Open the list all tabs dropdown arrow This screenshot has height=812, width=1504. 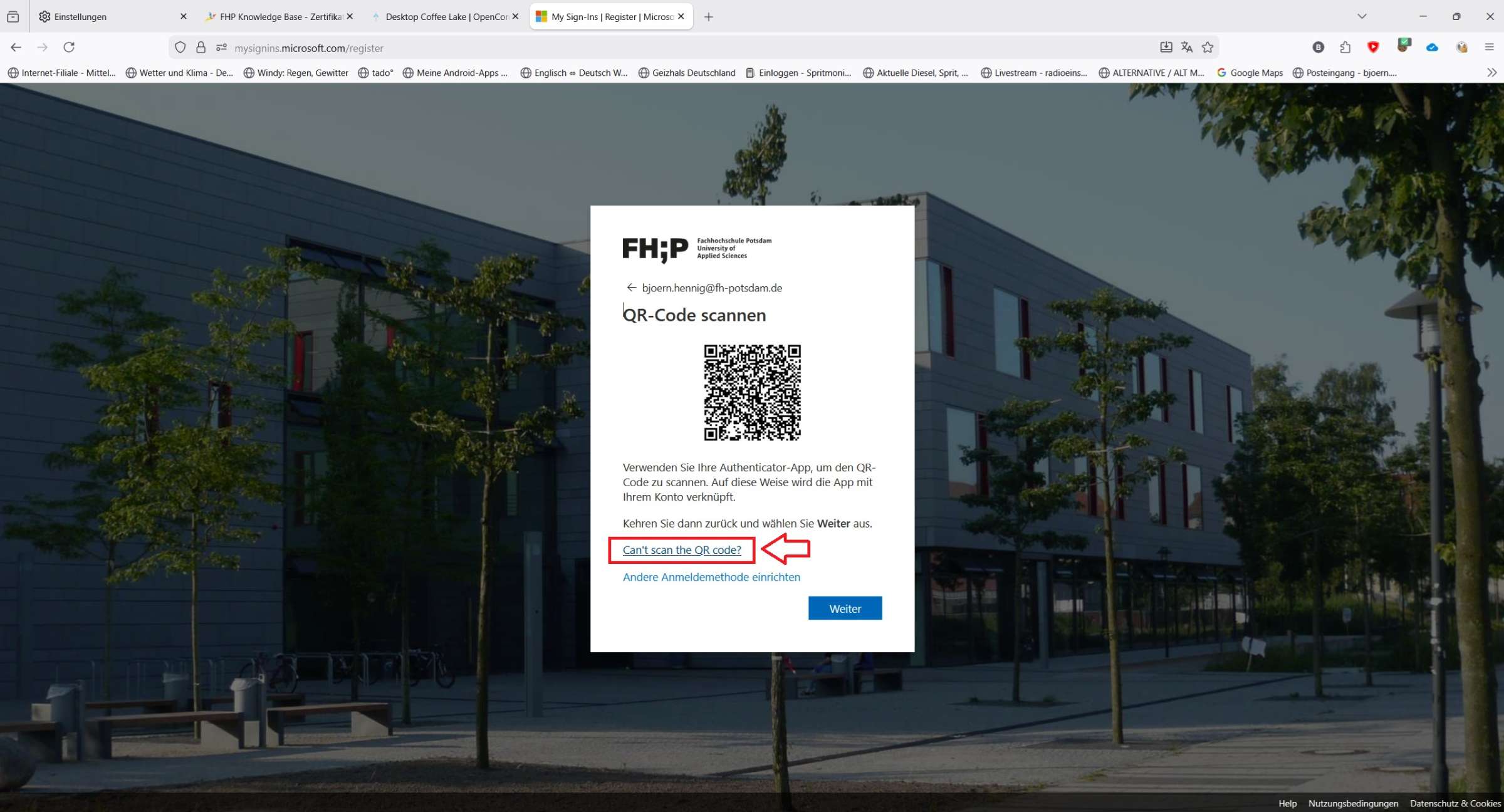1362,17
